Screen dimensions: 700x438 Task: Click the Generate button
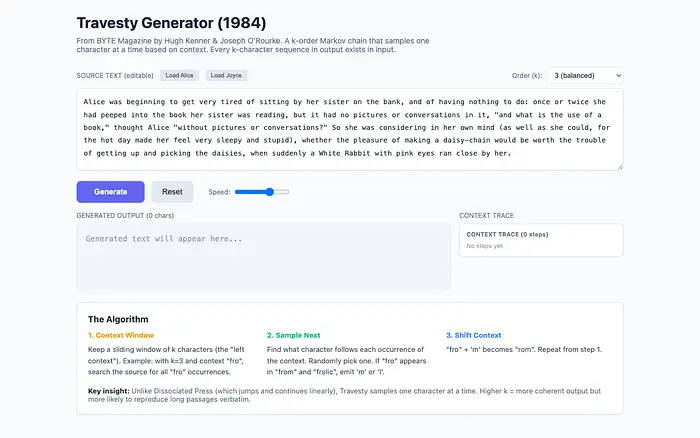click(x=110, y=191)
